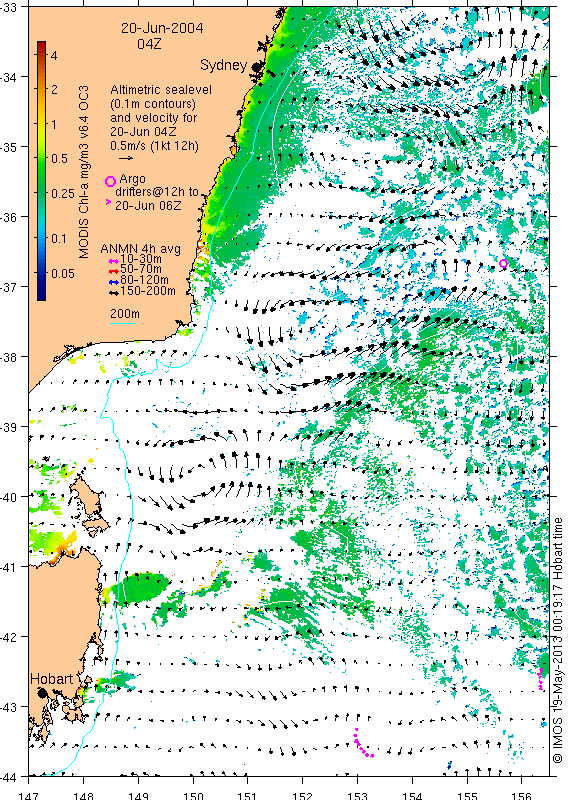Click the 'Argo' legend label

click(132, 179)
